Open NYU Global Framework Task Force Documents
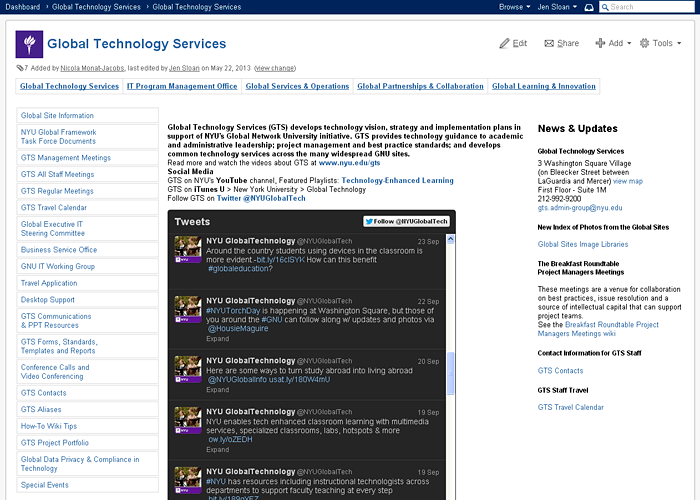 (58, 137)
